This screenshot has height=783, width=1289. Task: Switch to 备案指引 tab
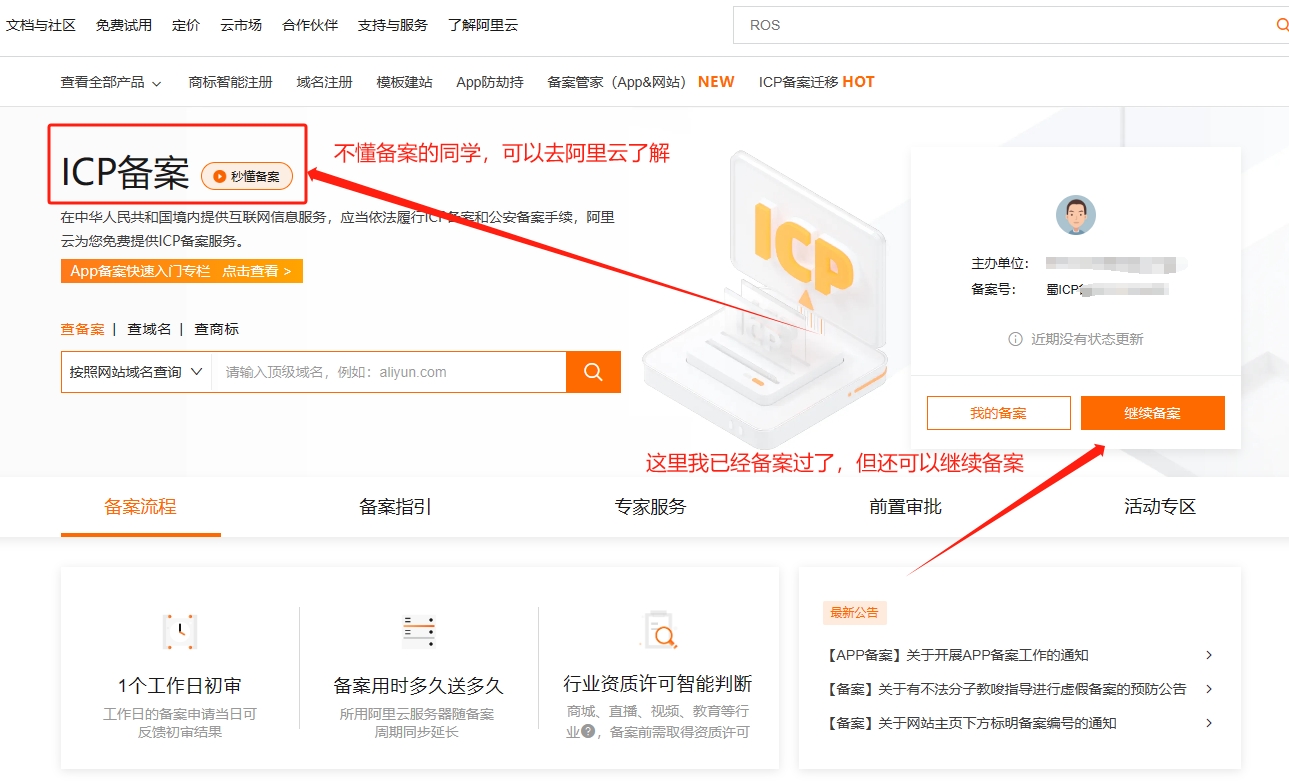pyautogui.click(x=395, y=506)
